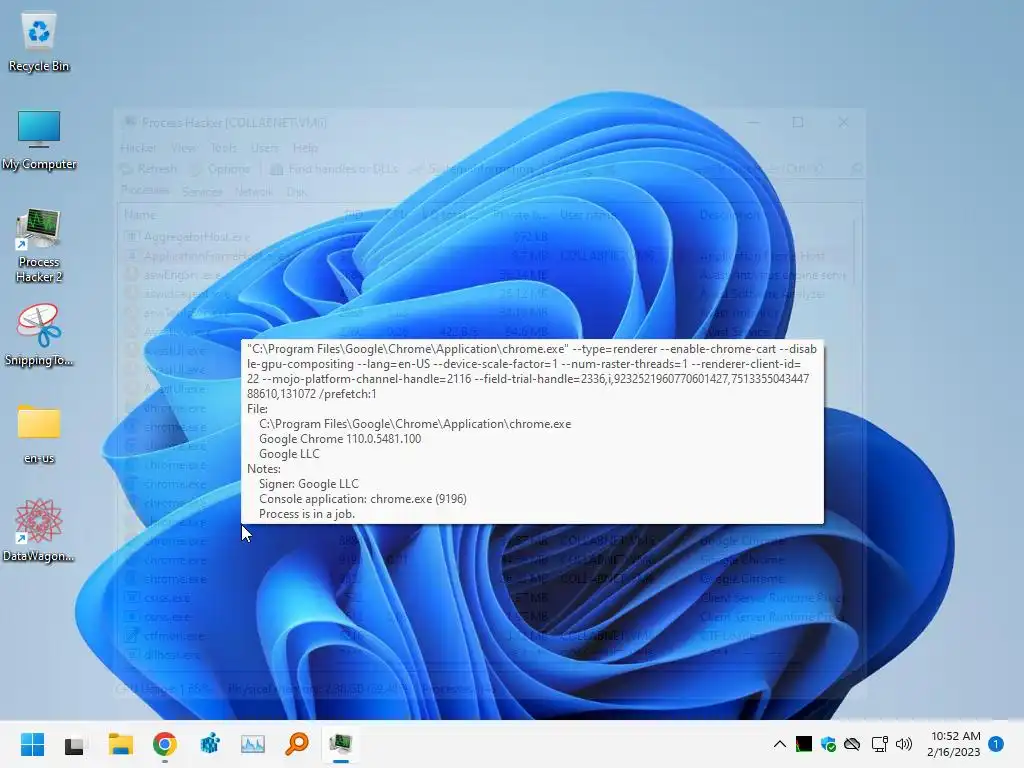
Task: Click 'Process is in a job.' tooltip line
Action: coord(307,514)
